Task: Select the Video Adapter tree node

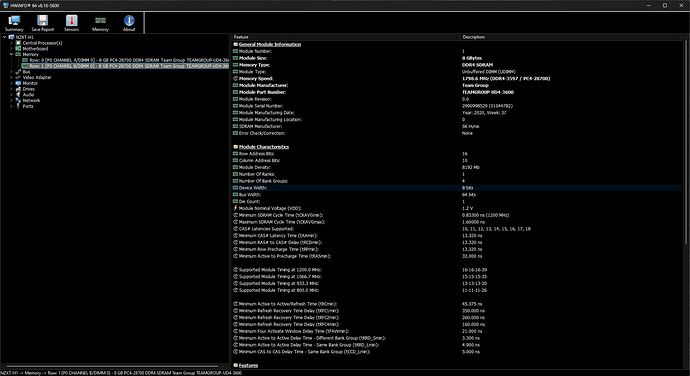Action: click(37, 77)
